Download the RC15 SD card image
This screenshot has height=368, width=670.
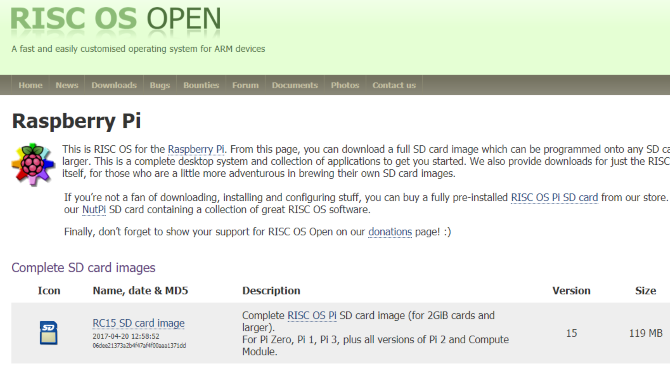138,323
